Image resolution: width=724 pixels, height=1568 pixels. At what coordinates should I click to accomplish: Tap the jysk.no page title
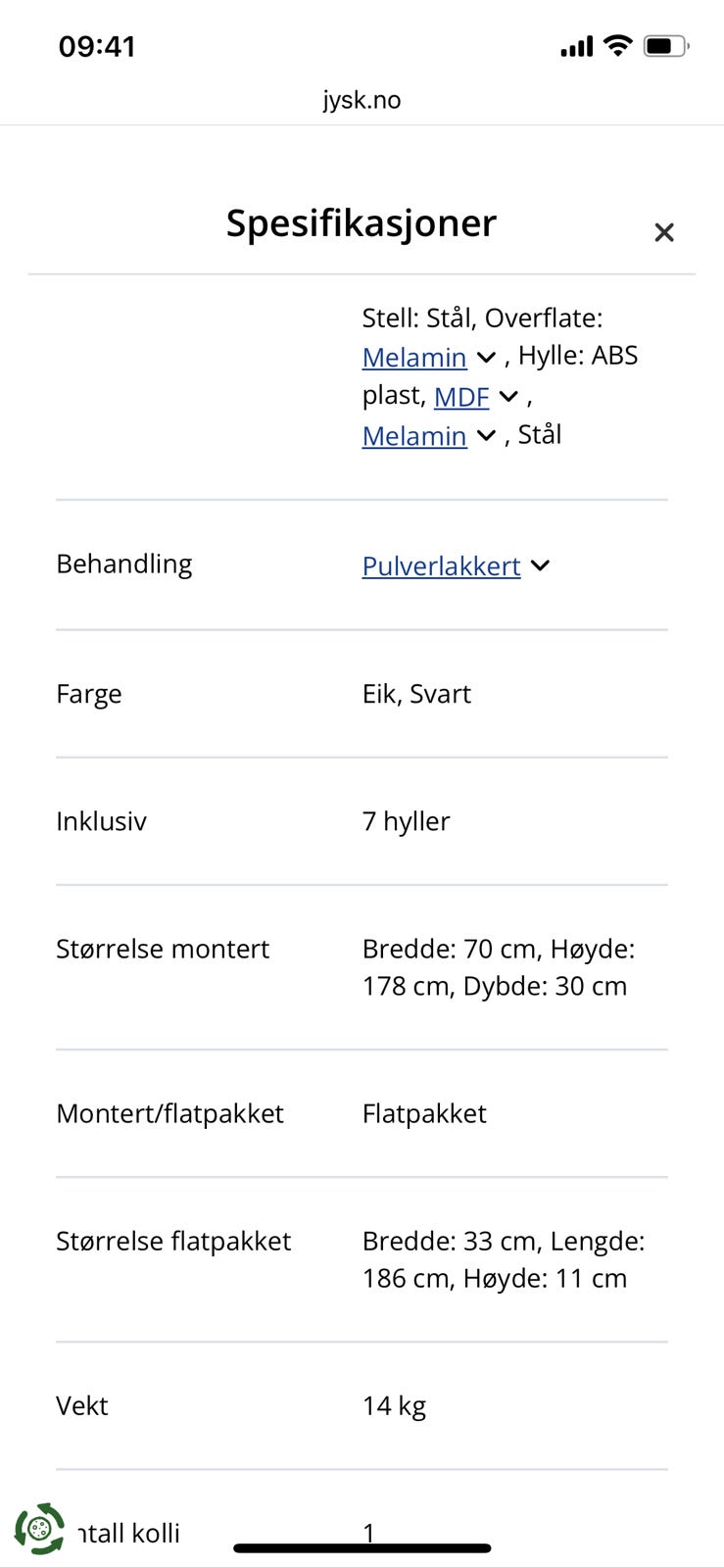(362, 99)
